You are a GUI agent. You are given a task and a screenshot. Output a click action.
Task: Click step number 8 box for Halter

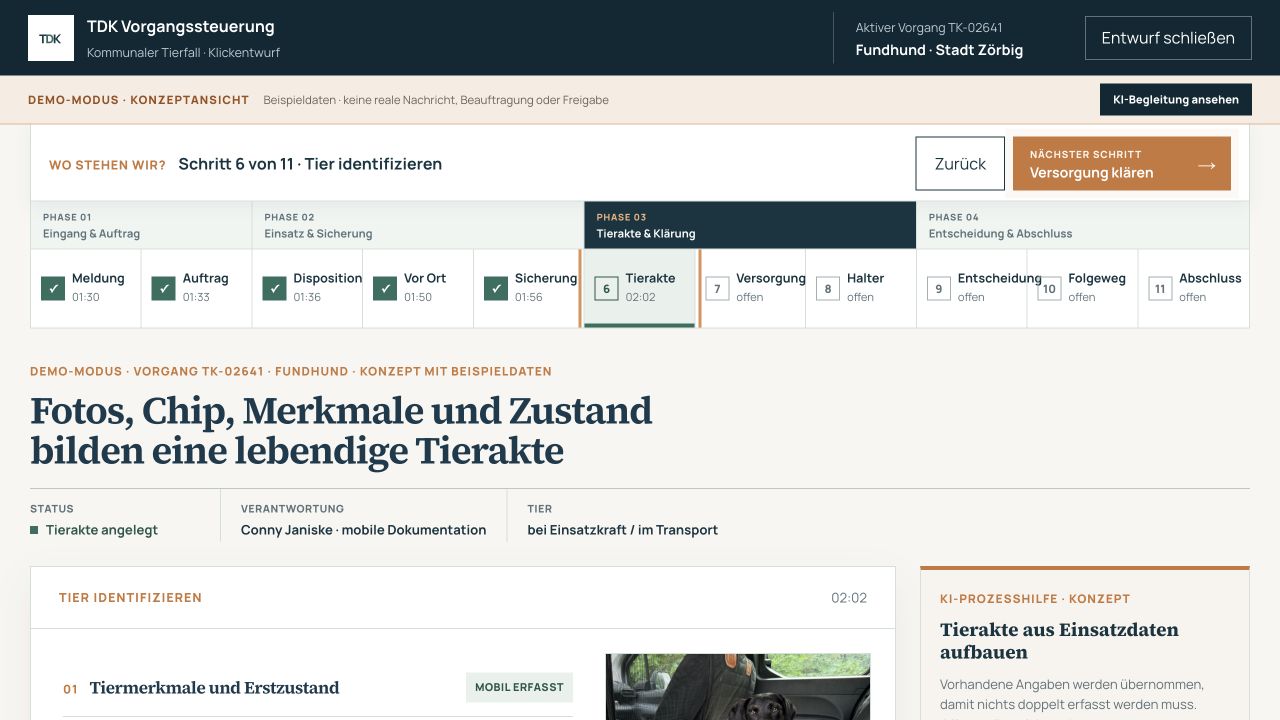click(828, 288)
